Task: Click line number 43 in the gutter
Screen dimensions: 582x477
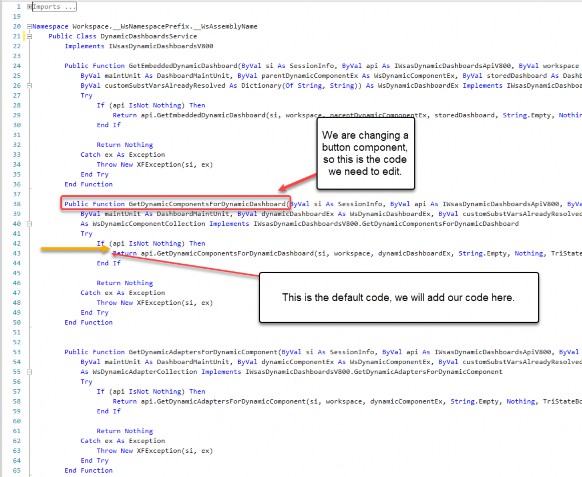Action: pos(17,254)
